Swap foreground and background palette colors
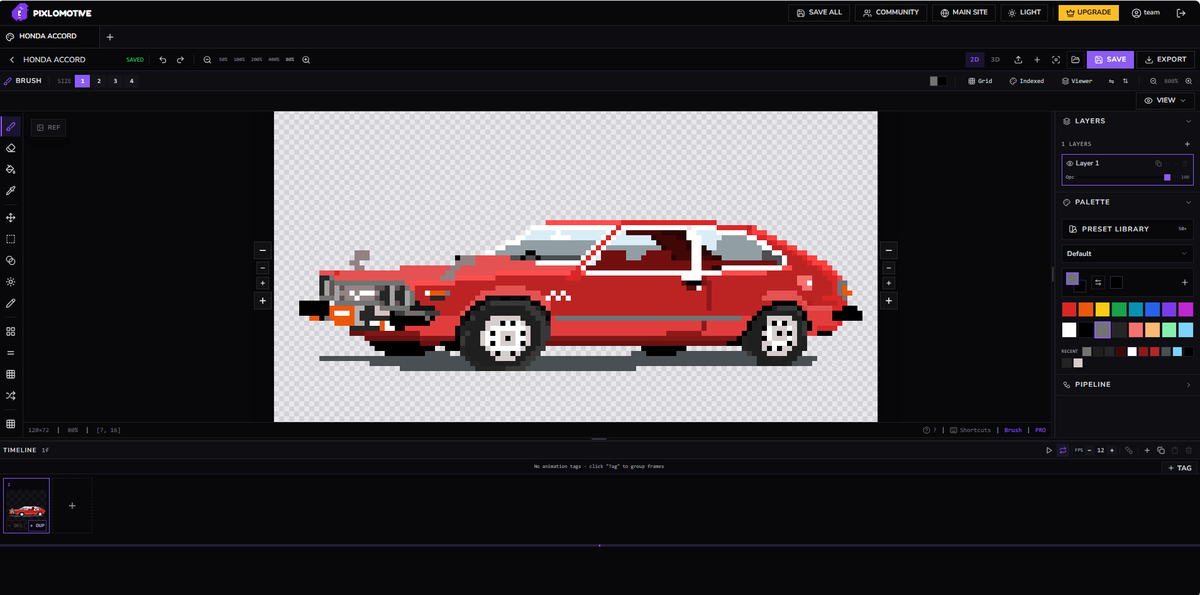 pyautogui.click(x=1097, y=282)
